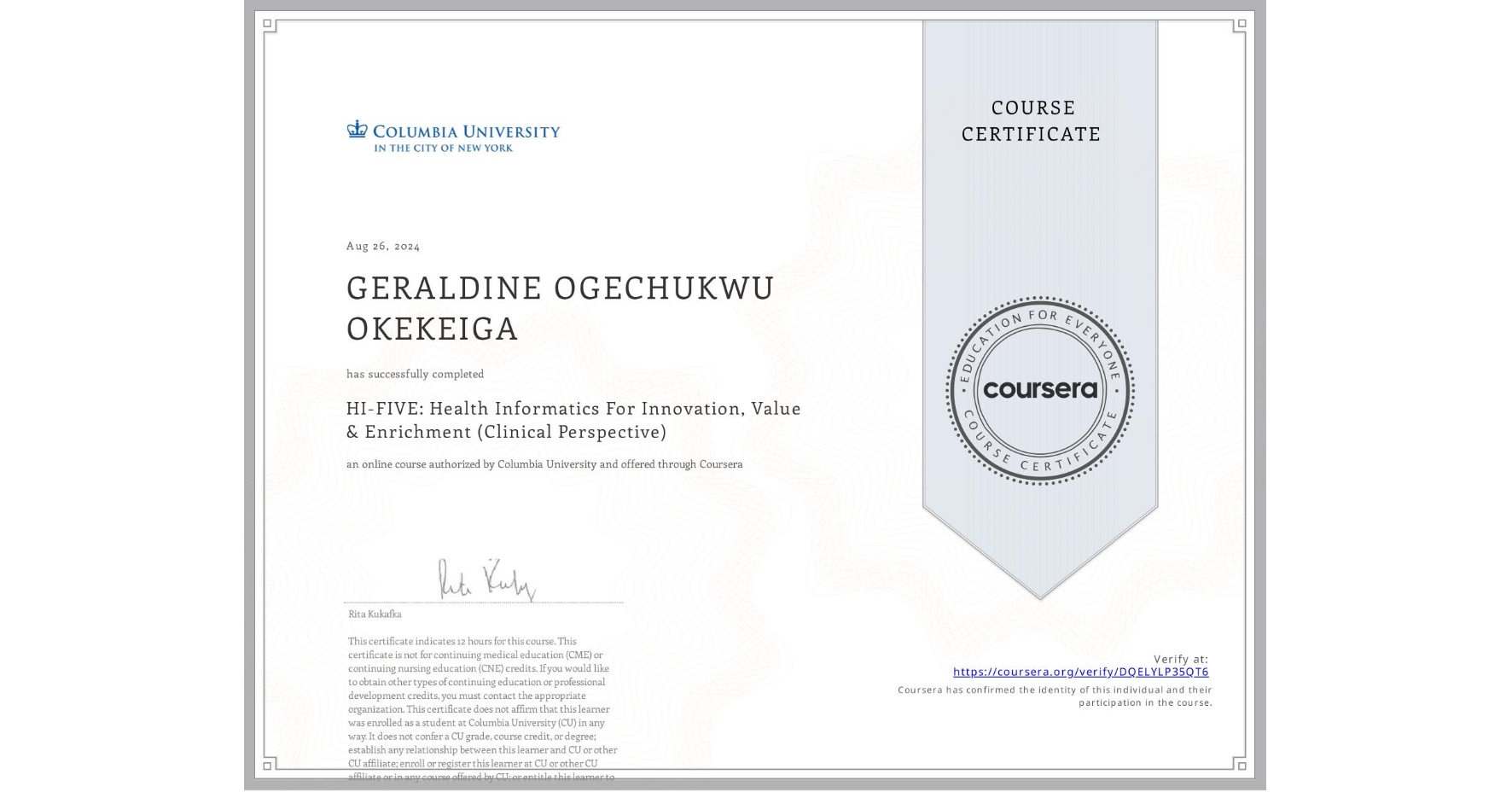1512x792 pixels.
Task: Select the date text 'Aug 26, 2024'
Action: [x=383, y=246]
